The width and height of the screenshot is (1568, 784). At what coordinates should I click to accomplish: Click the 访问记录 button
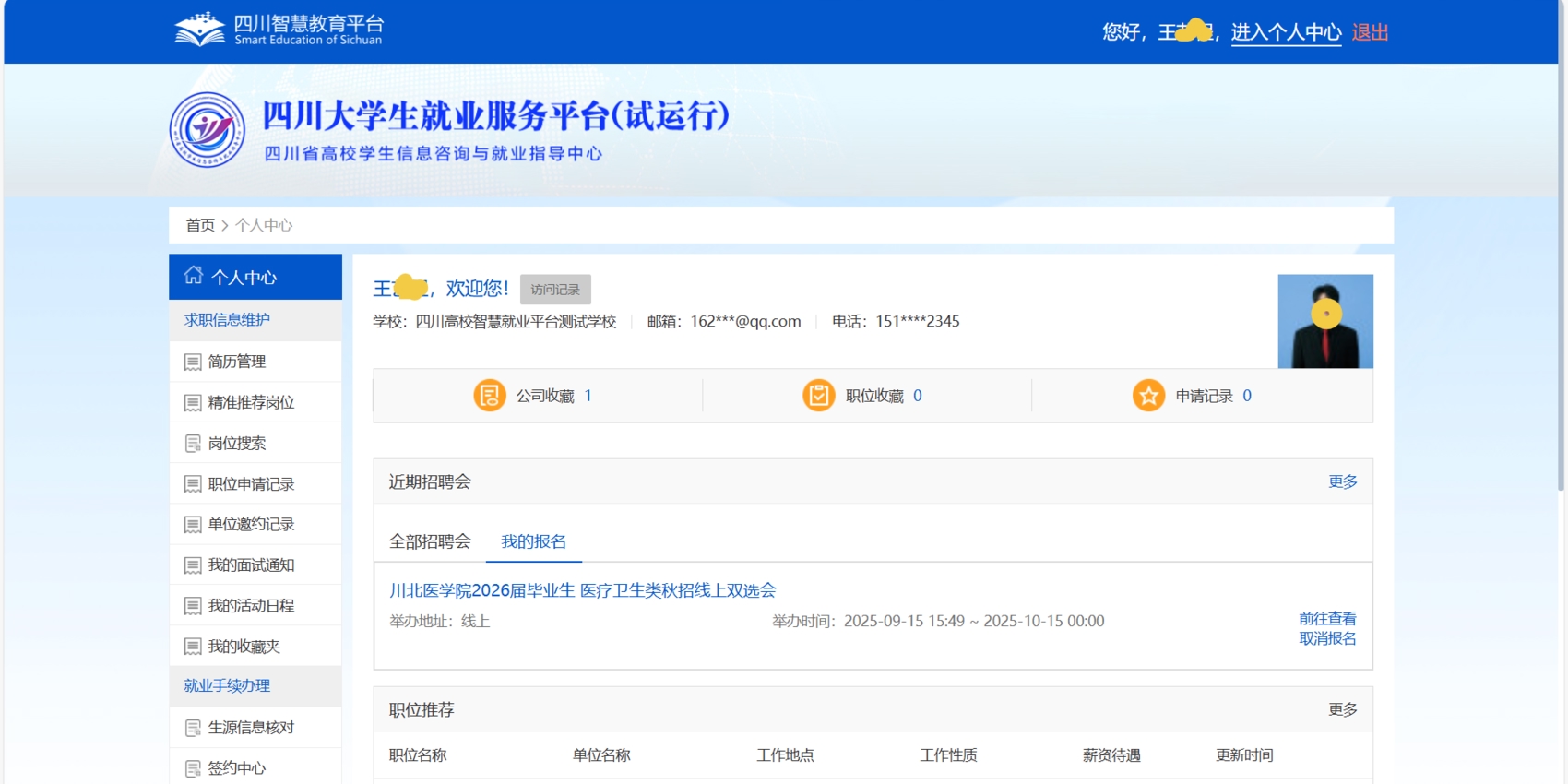555,290
